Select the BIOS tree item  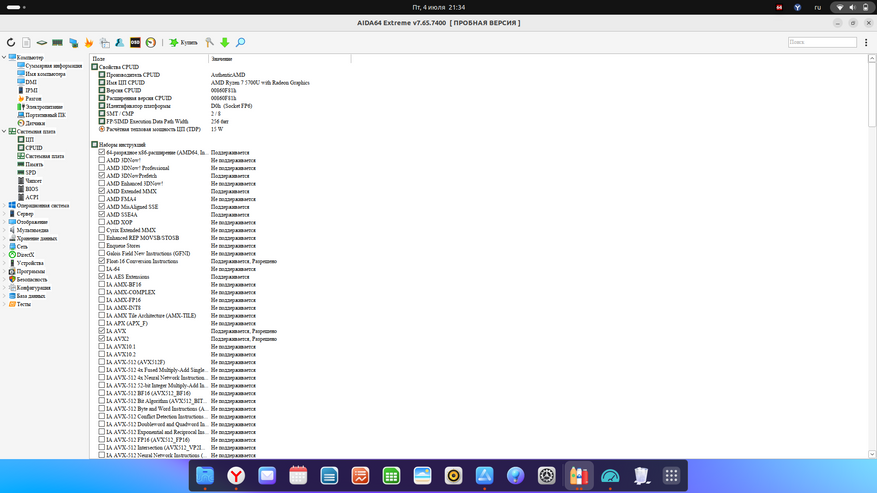(x=32, y=189)
